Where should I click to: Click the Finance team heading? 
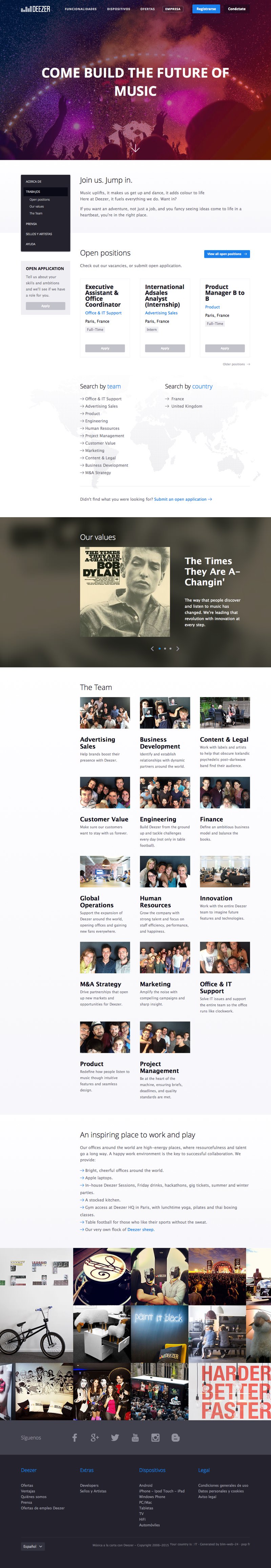pos(211,819)
